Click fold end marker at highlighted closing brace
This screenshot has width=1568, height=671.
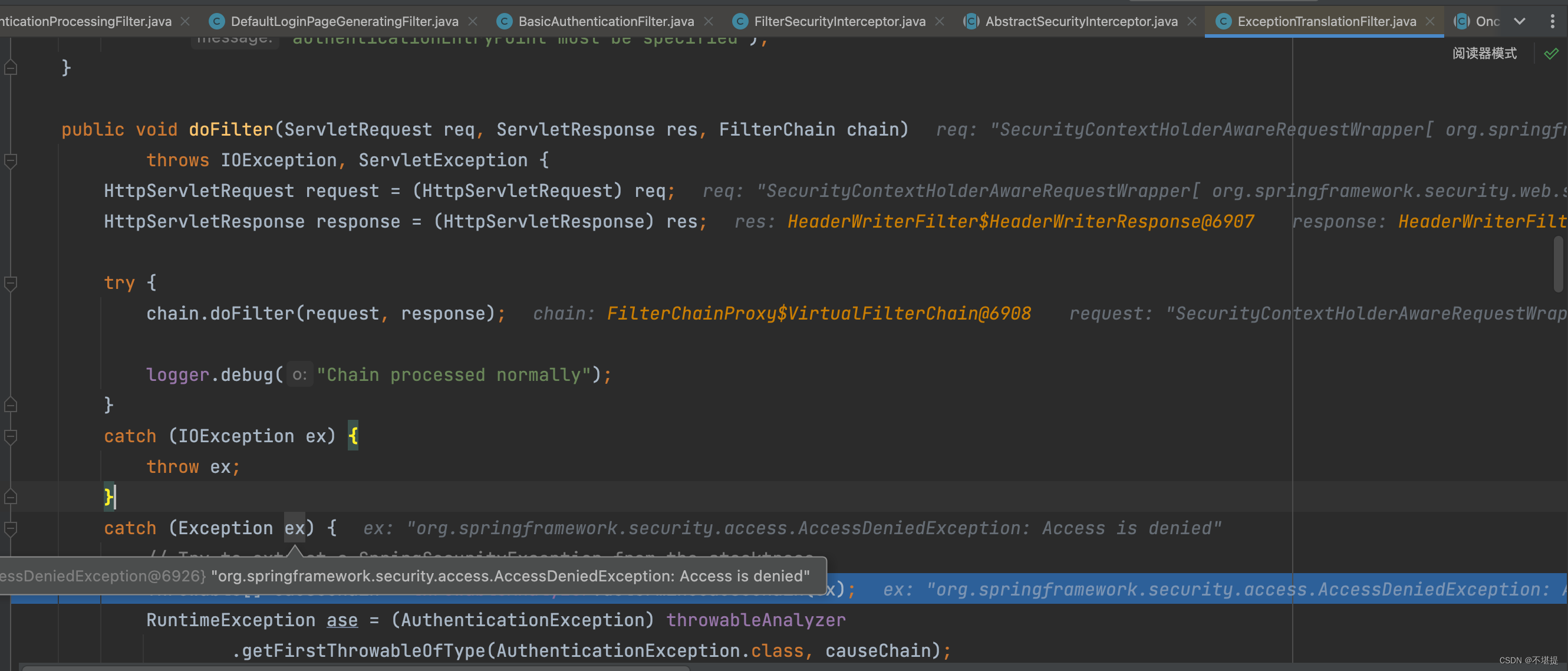[11, 497]
